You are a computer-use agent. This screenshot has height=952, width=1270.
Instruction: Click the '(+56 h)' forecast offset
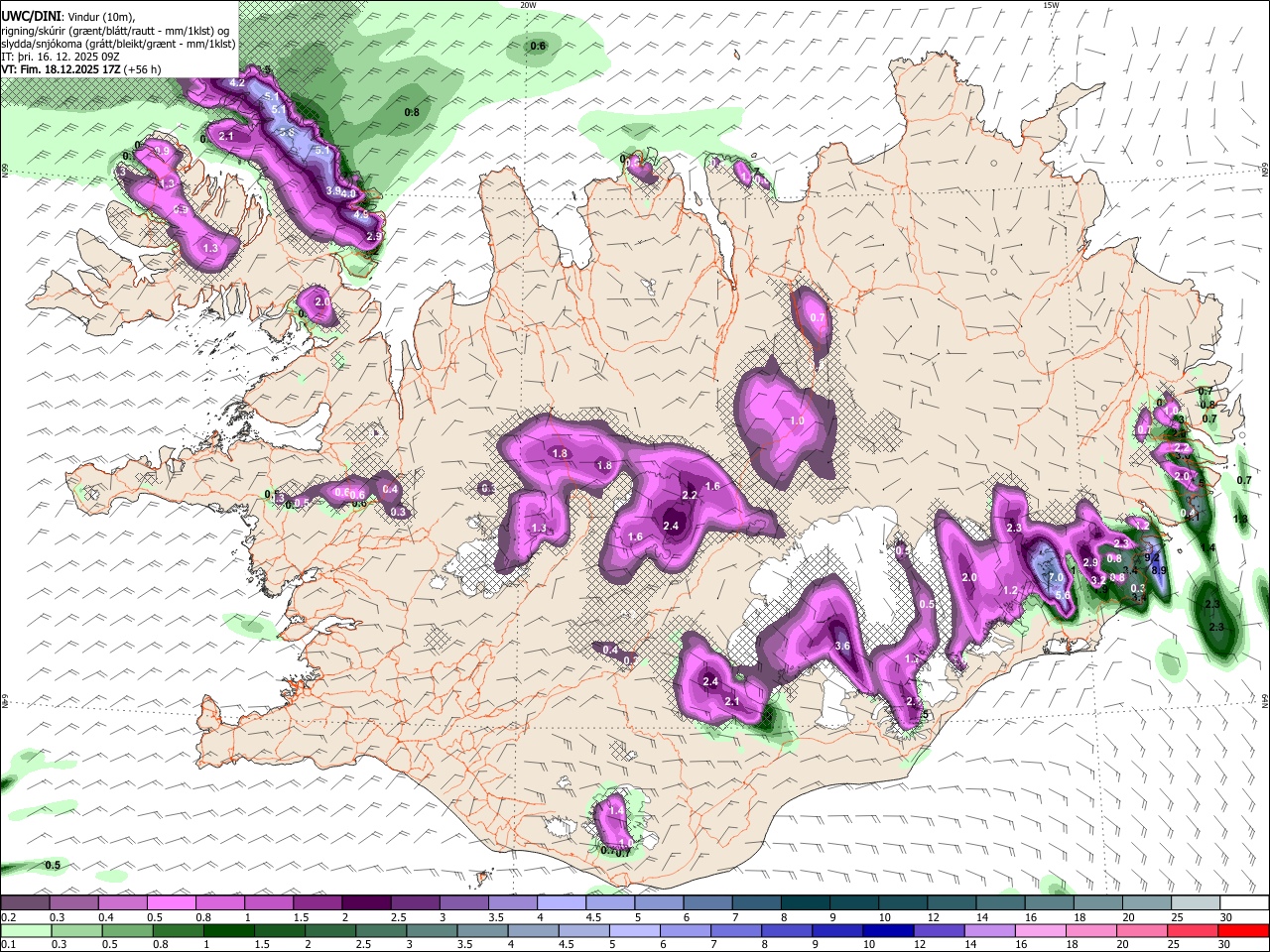143,69
